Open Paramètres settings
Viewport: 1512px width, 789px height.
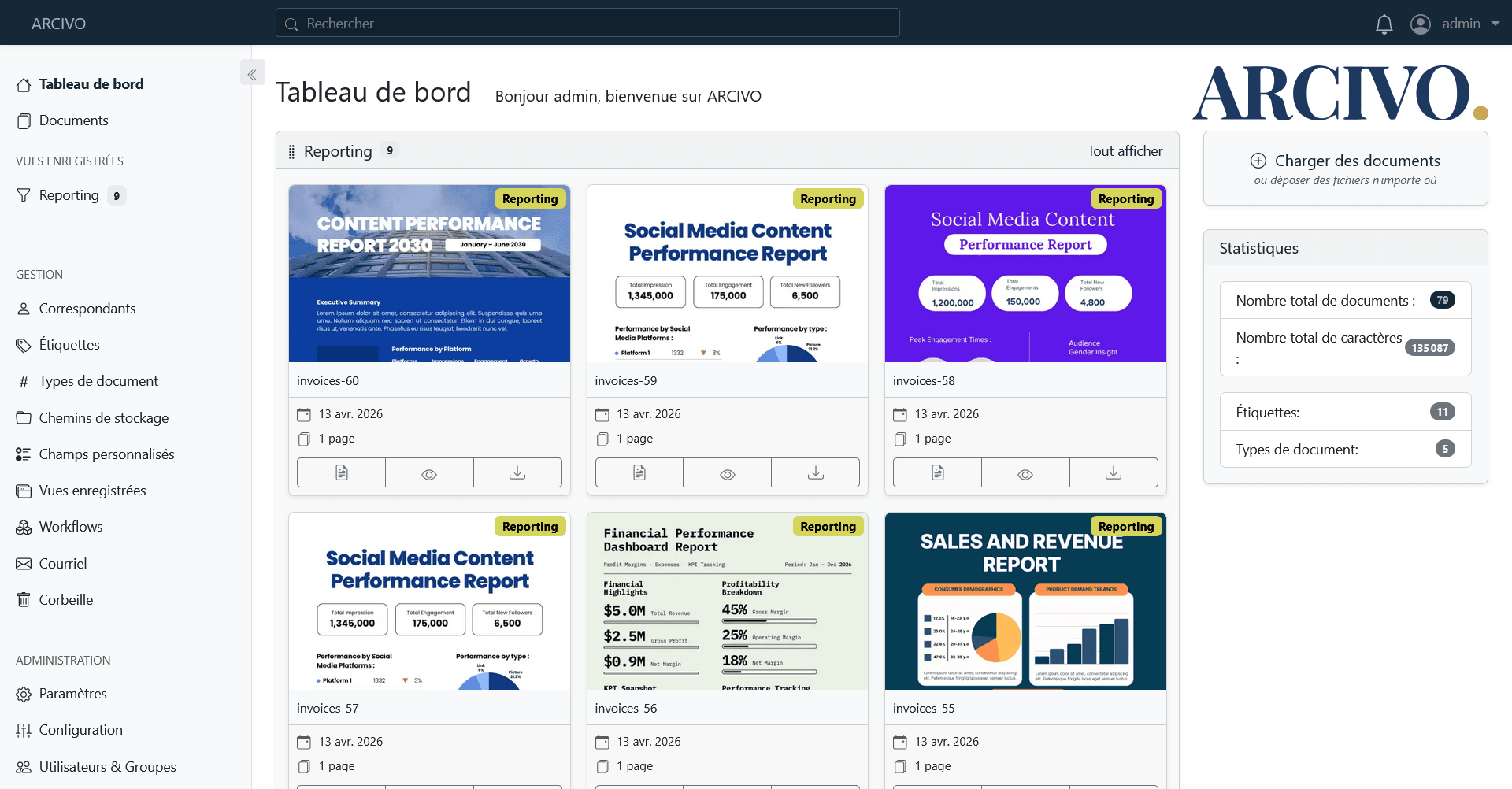pyautogui.click(x=61, y=694)
